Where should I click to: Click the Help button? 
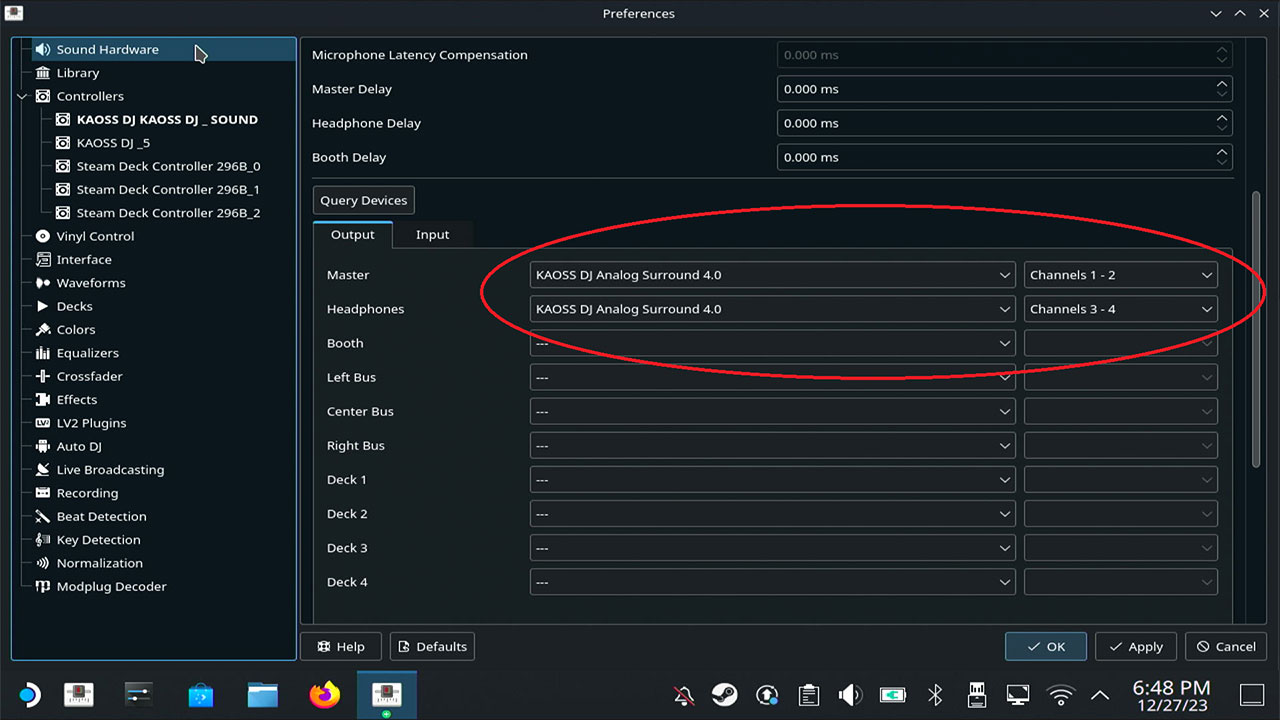[340, 646]
